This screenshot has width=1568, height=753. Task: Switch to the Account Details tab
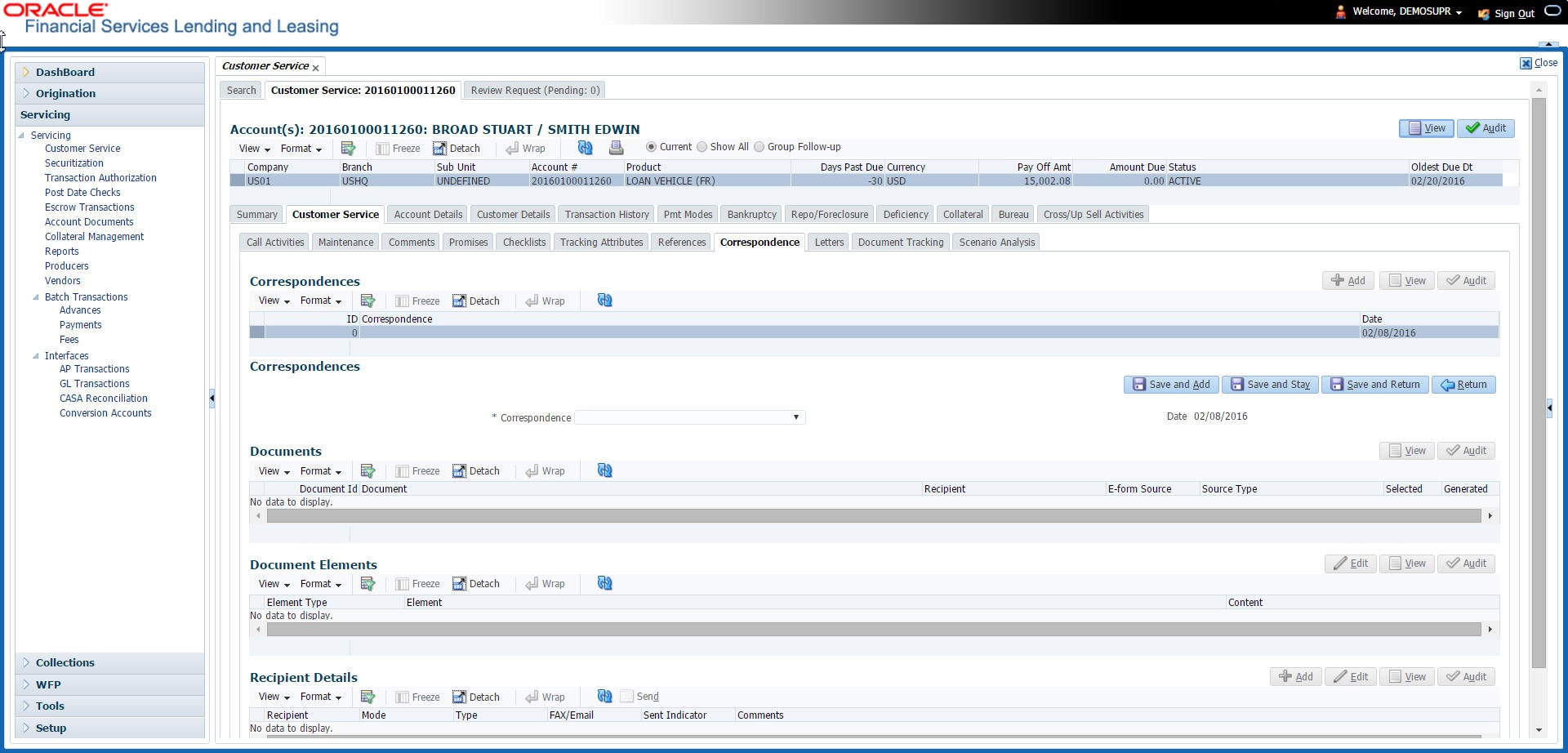pyautogui.click(x=428, y=214)
